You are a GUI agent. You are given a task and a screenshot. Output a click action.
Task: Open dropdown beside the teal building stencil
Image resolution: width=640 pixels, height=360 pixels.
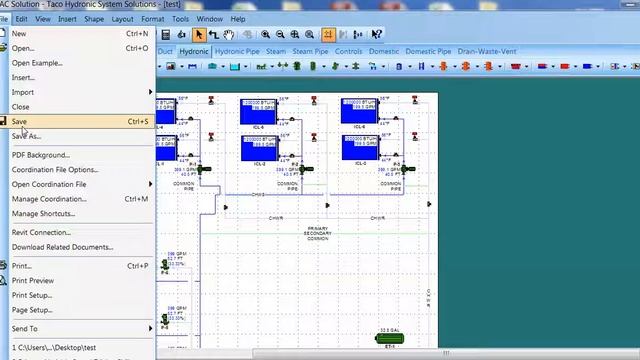(x=223, y=67)
